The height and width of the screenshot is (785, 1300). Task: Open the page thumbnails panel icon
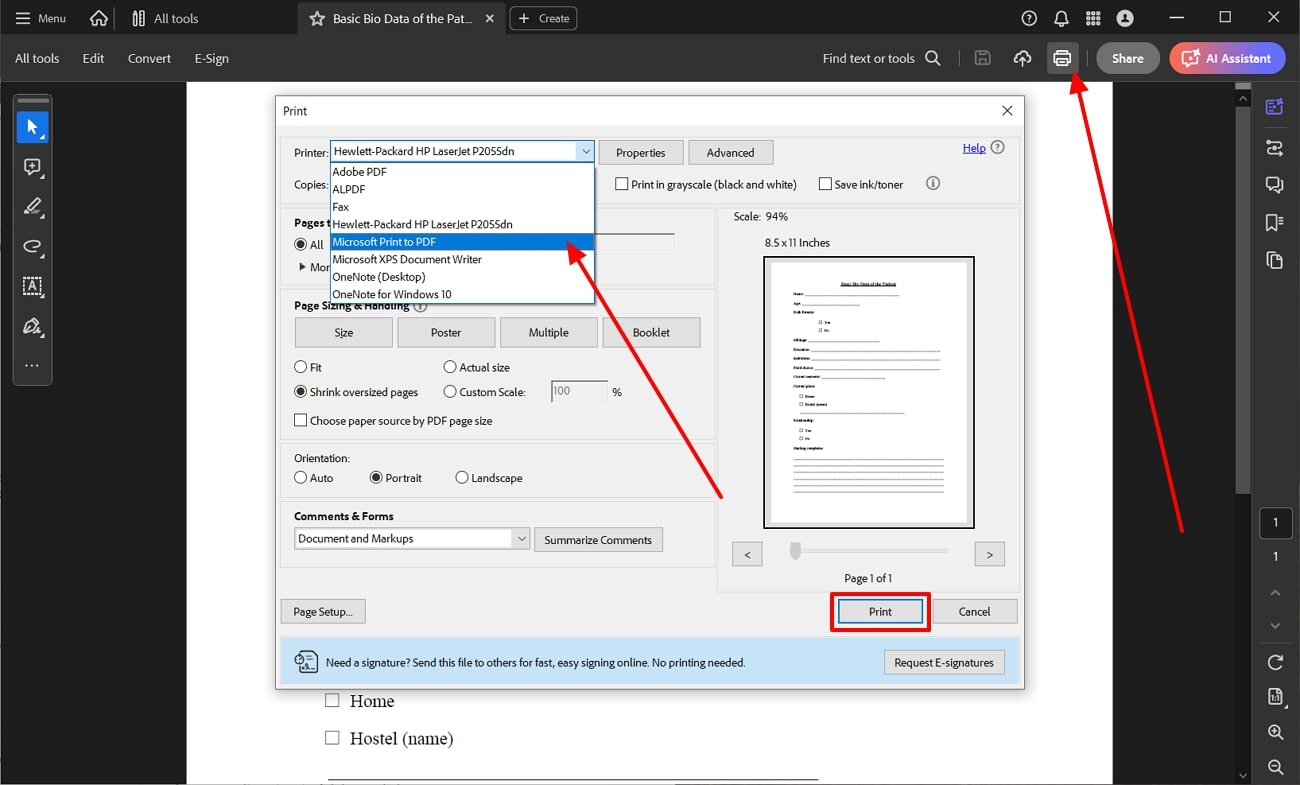pyautogui.click(x=1274, y=260)
